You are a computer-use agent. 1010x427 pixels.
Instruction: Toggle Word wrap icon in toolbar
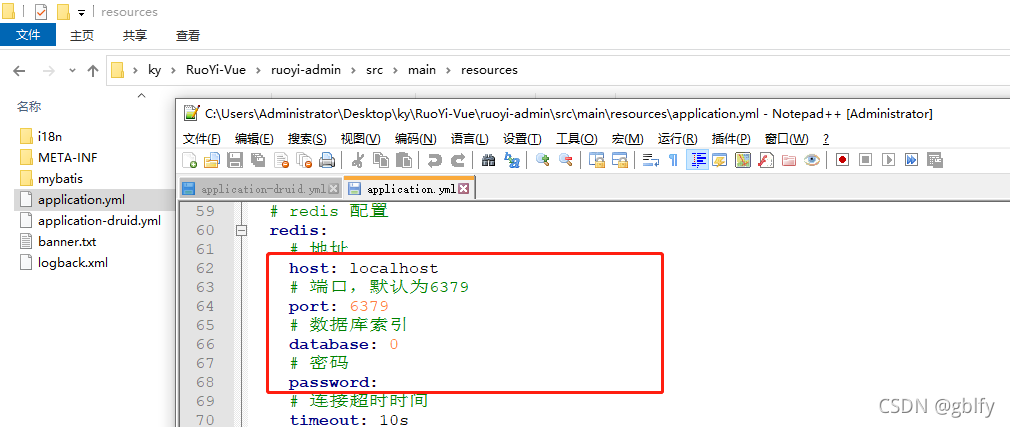click(651, 160)
